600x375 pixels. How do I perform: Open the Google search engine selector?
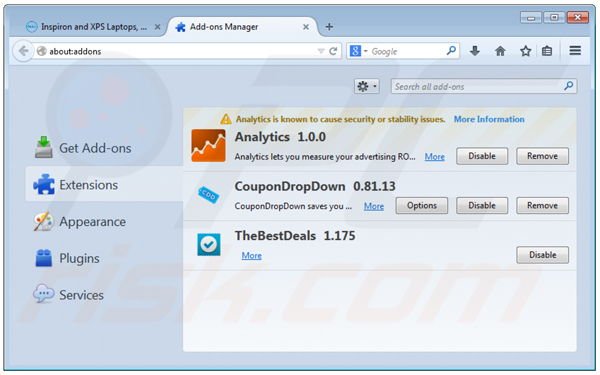click(358, 51)
